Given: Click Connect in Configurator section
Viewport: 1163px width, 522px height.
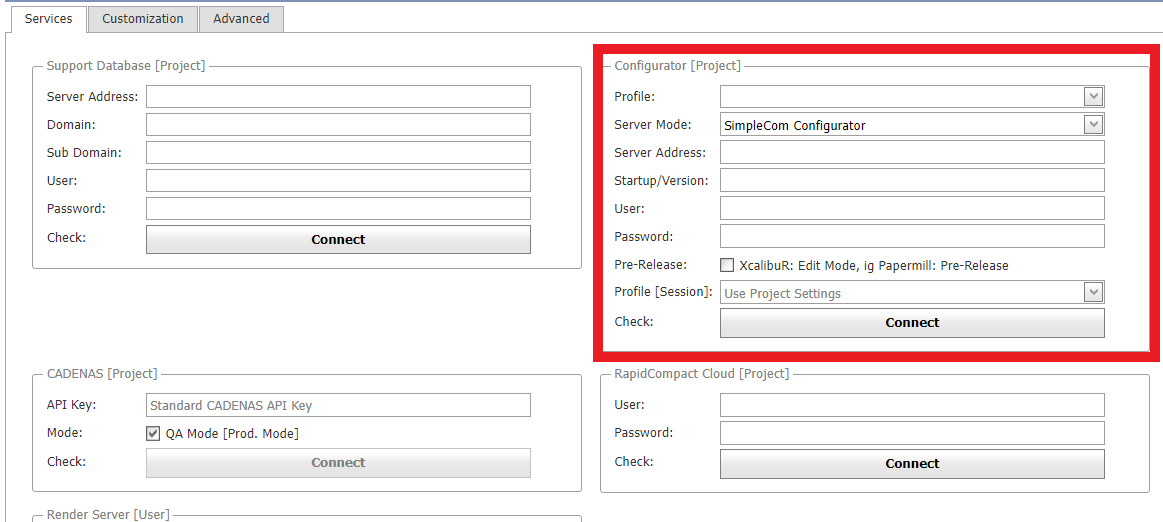Looking at the screenshot, I should pyautogui.click(x=912, y=323).
